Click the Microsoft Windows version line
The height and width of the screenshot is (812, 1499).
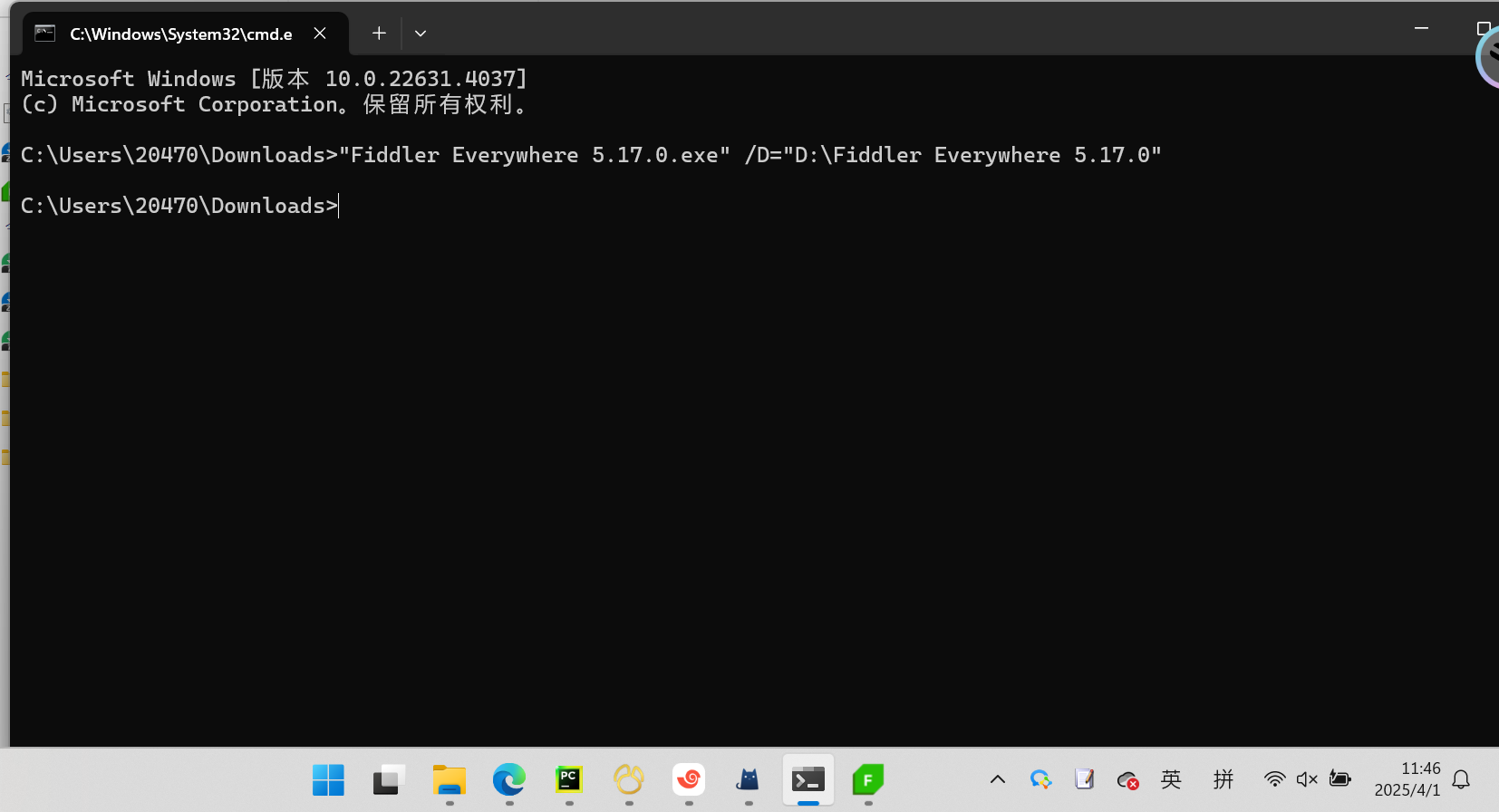pyautogui.click(x=274, y=79)
